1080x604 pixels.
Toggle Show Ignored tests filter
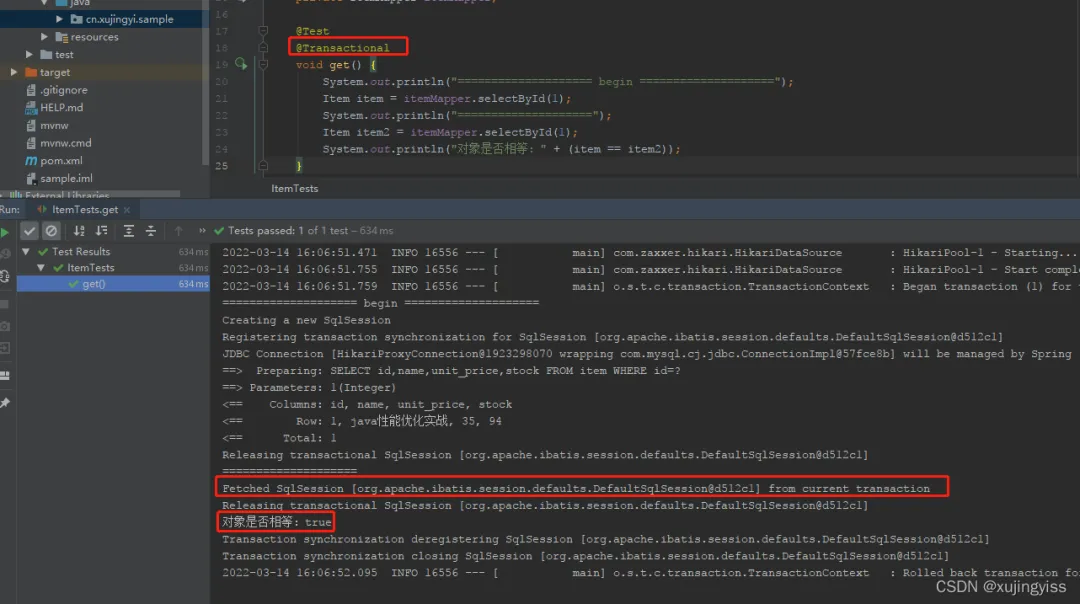point(51,231)
